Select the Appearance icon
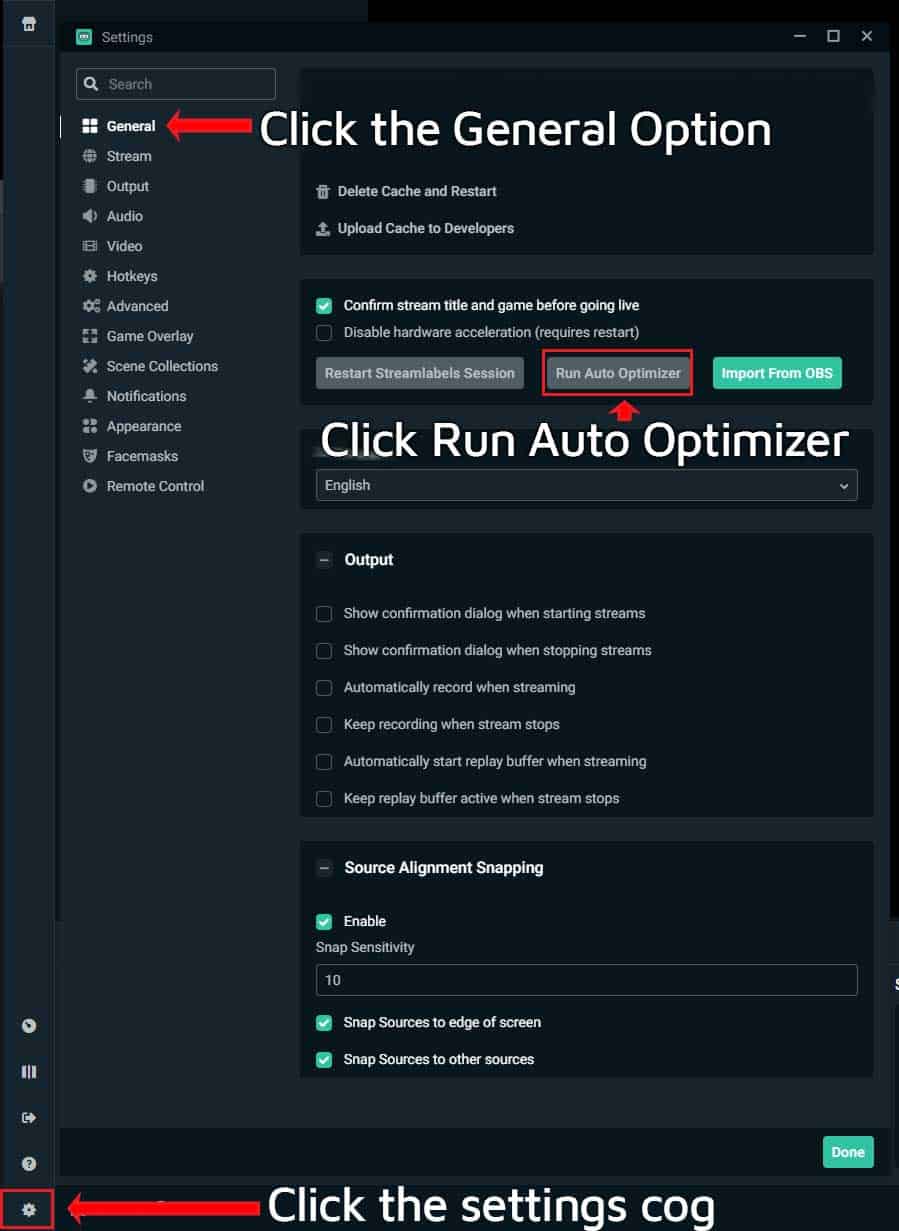The width and height of the screenshot is (899, 1231). [x=90, y=426]
